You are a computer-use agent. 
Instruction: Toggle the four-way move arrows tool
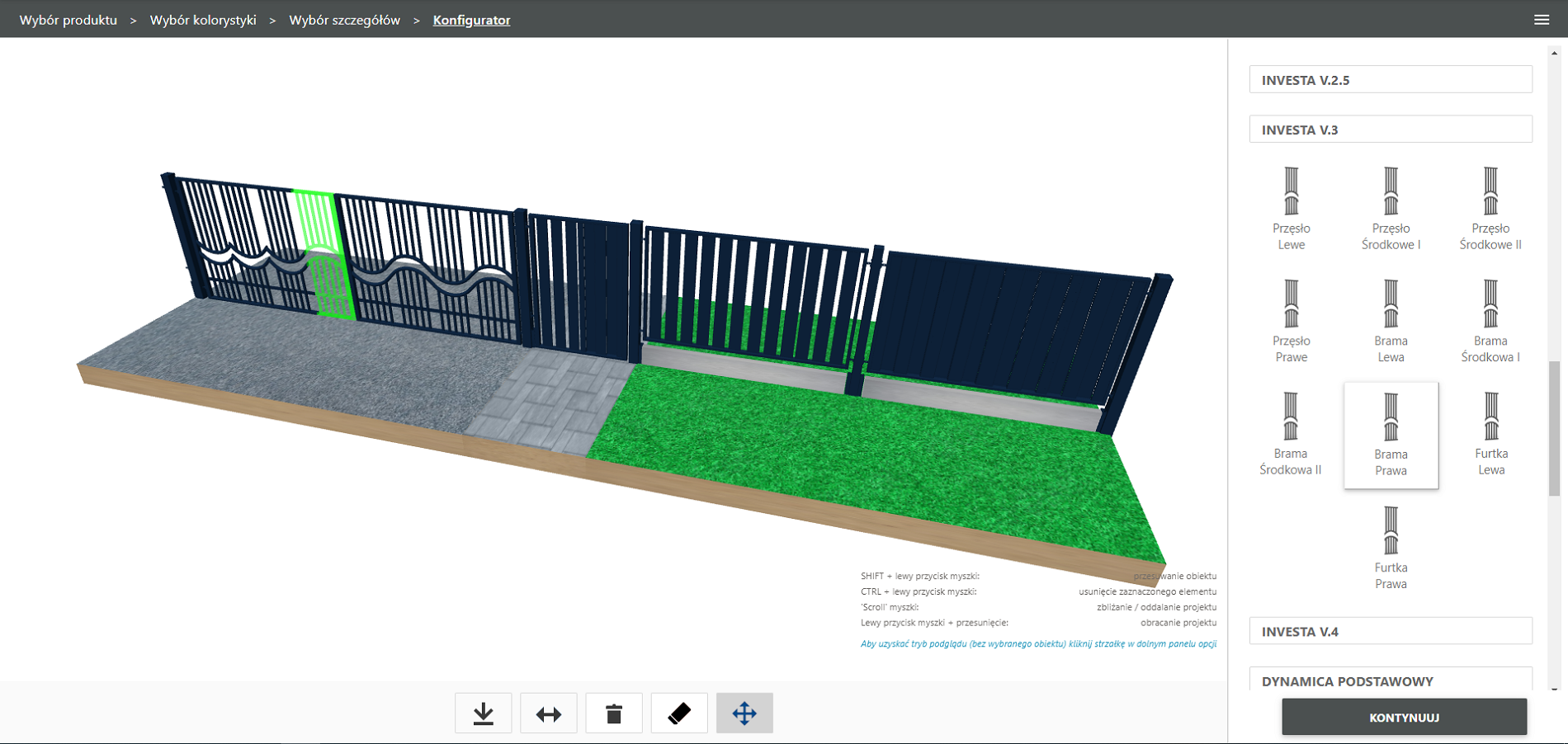tap(744, 713)
